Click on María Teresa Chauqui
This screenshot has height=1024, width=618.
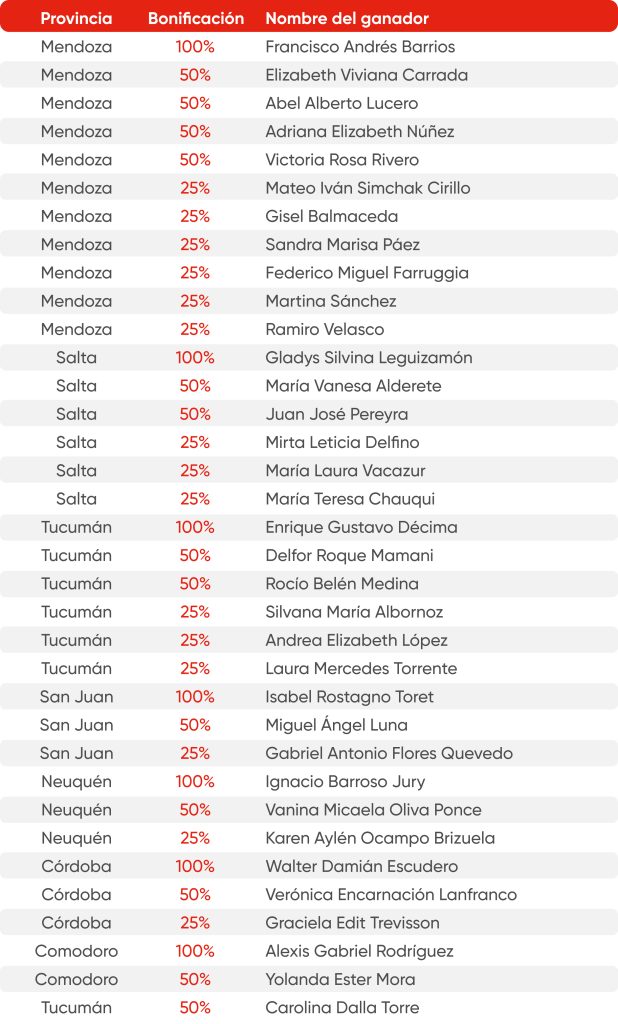(349, 499)
